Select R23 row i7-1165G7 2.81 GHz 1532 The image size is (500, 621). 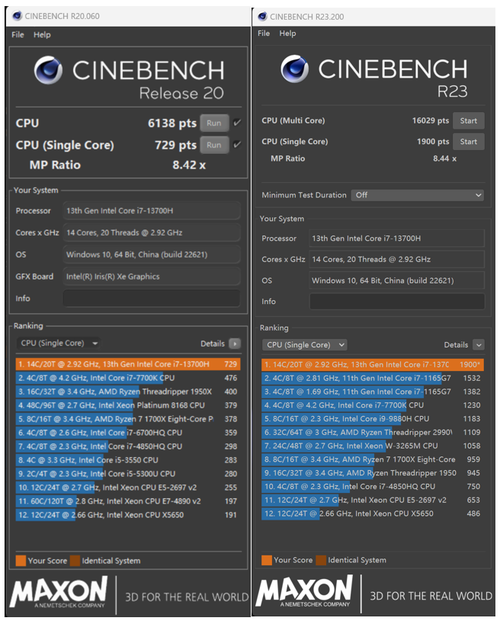pos(373,378)
